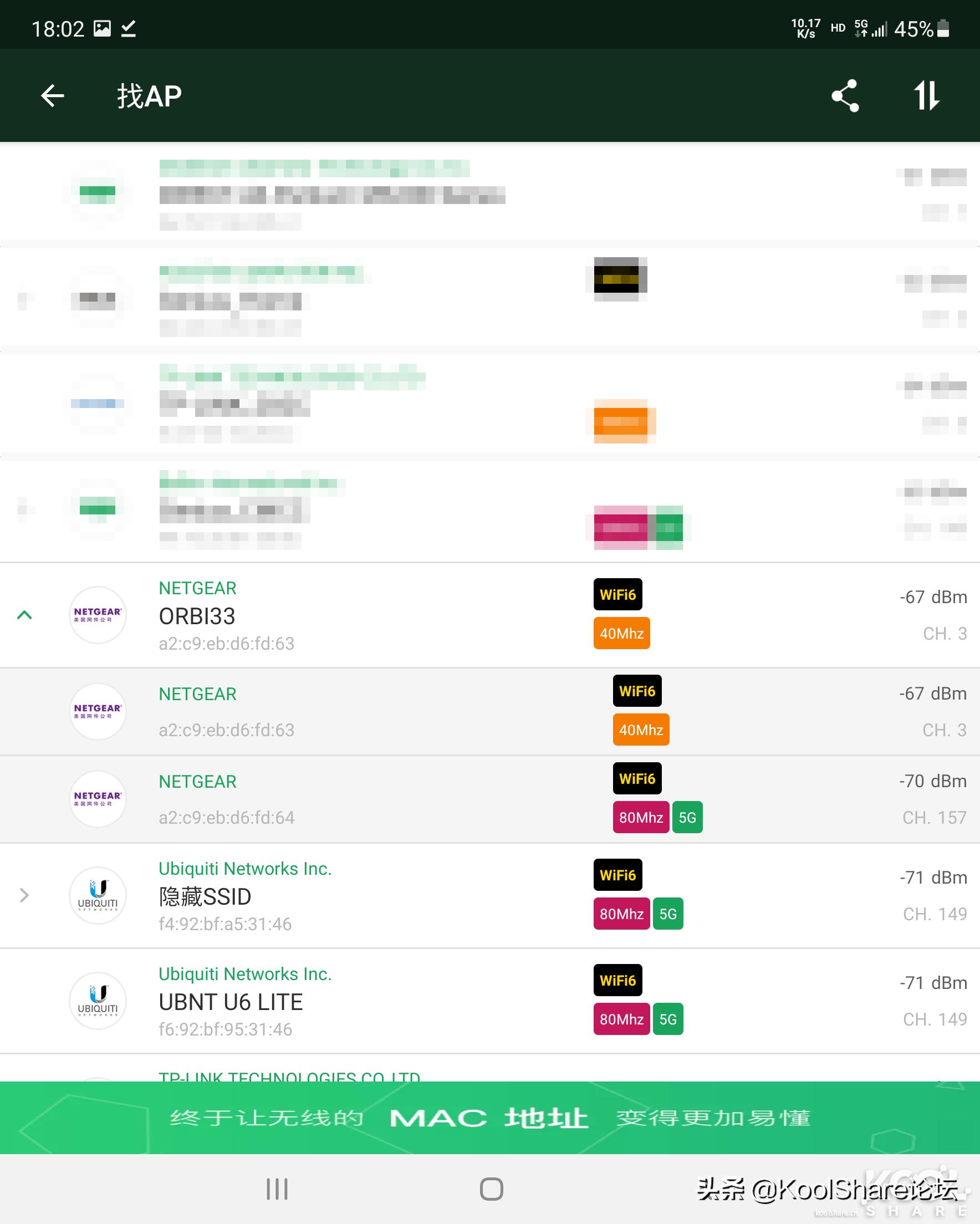Tap the battery icon in status bar
The image size is (980, 1224).
point(943,28)
